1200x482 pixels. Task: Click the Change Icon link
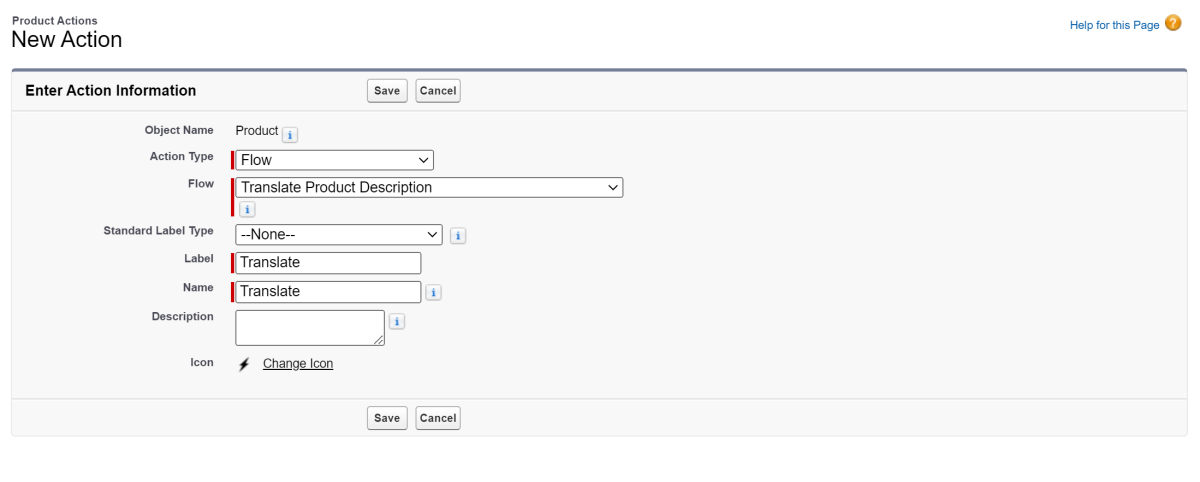pos(298,364)
